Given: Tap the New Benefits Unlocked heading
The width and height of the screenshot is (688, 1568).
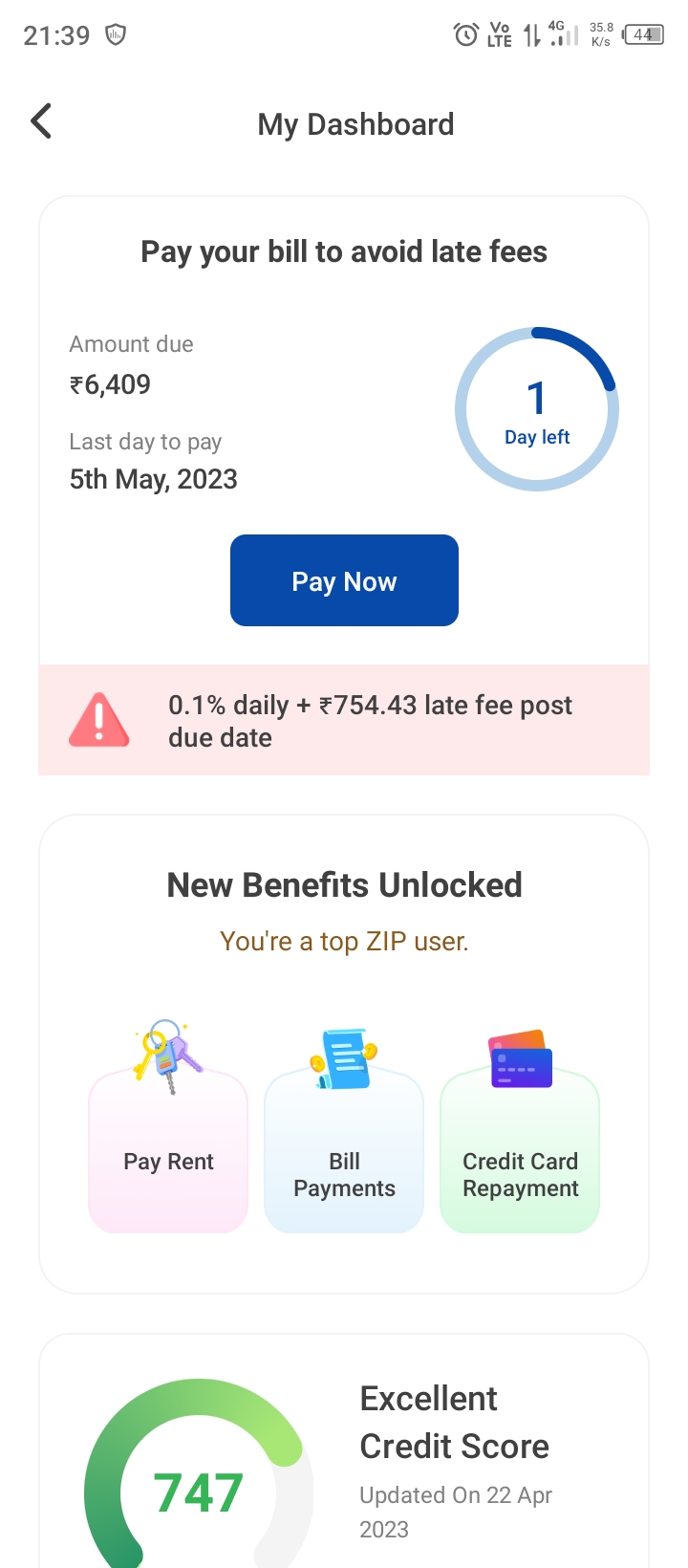Looking at the screenshot, I should [x=344, y=885].
